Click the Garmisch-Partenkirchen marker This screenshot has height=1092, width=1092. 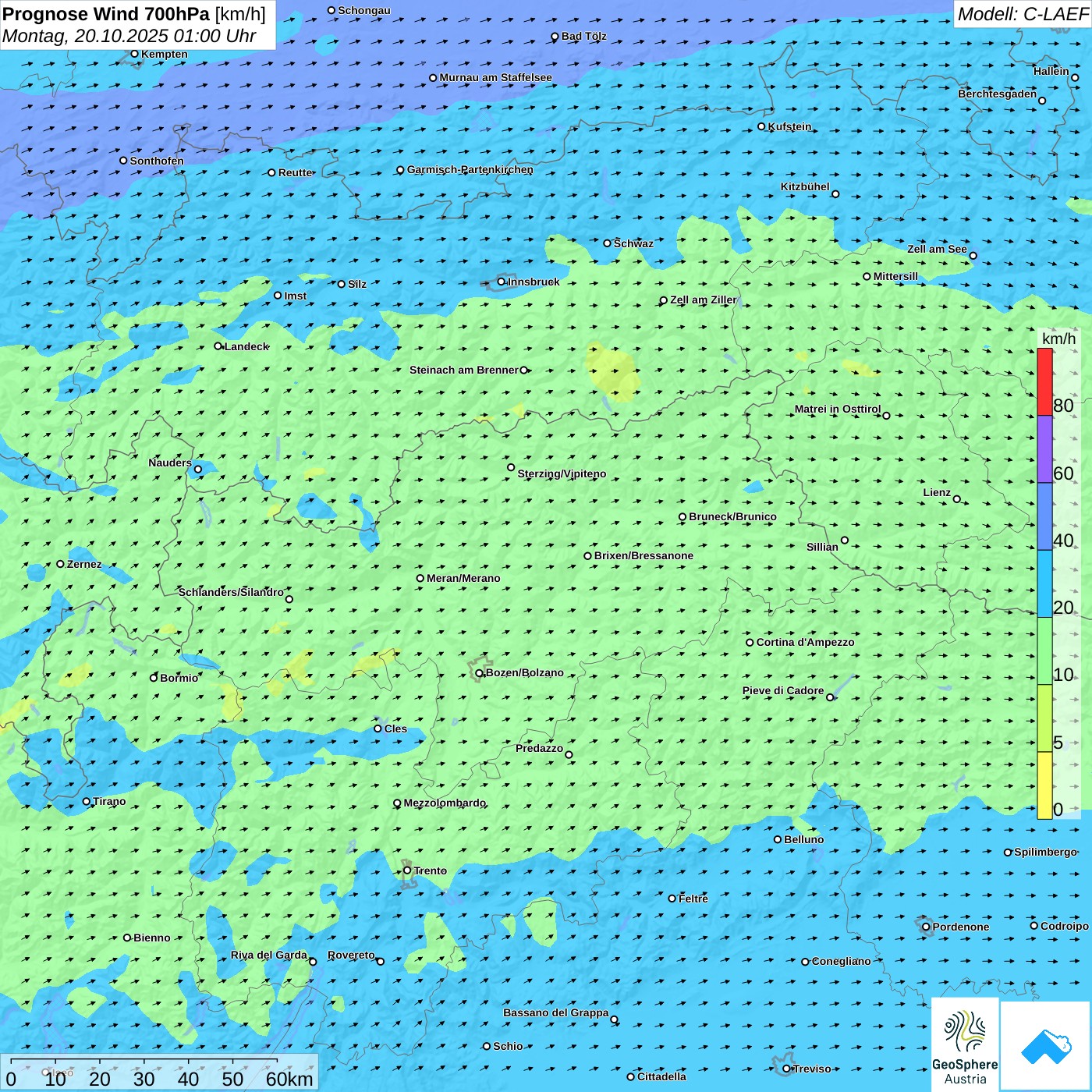(401, 170)
